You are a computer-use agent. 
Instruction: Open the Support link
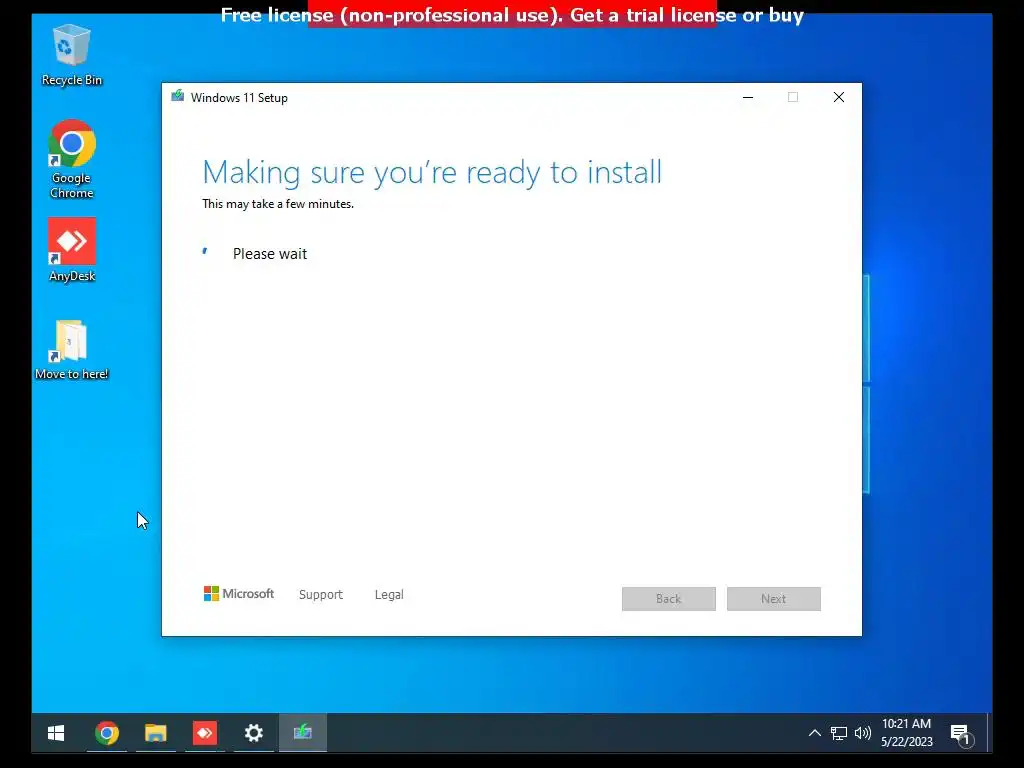321,594
